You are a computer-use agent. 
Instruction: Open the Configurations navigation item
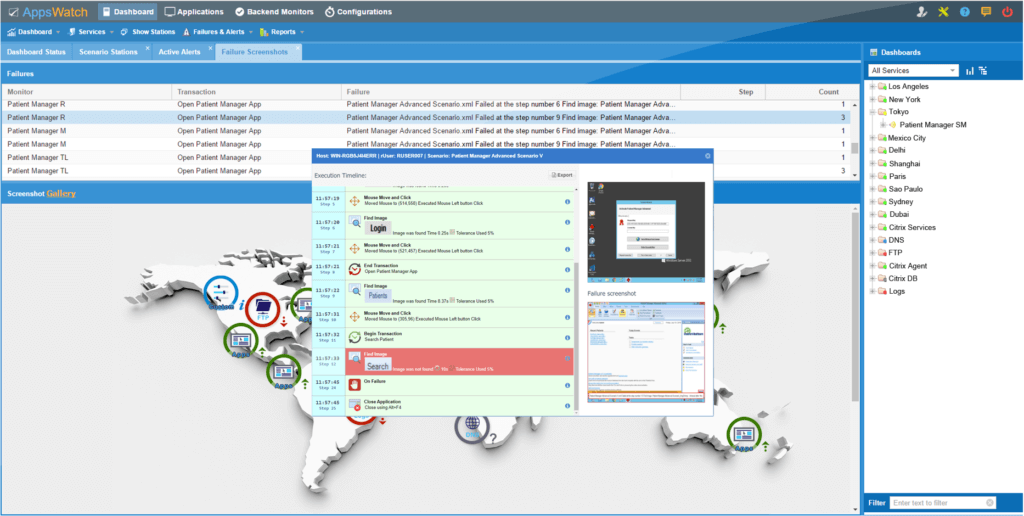[359, 12]
